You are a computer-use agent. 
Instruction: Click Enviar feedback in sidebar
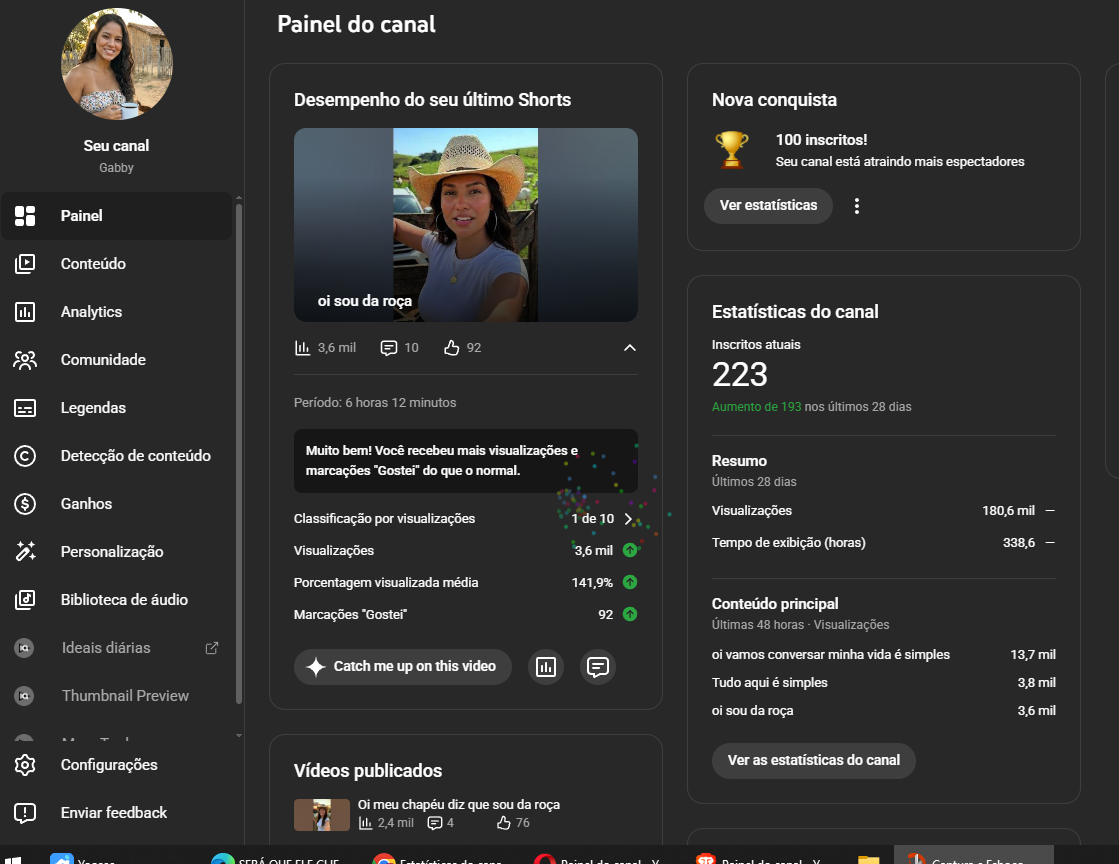pyautogui.click(x=113, y=813)
